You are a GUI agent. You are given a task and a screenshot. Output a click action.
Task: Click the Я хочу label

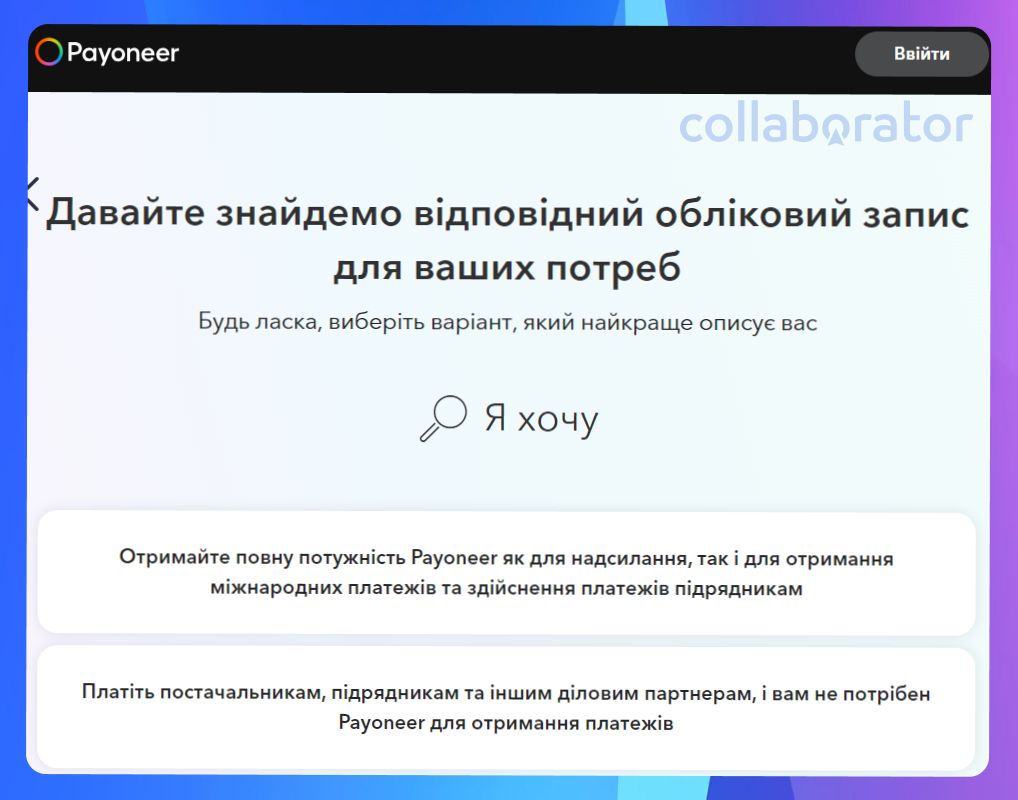(x=541, y=419)
